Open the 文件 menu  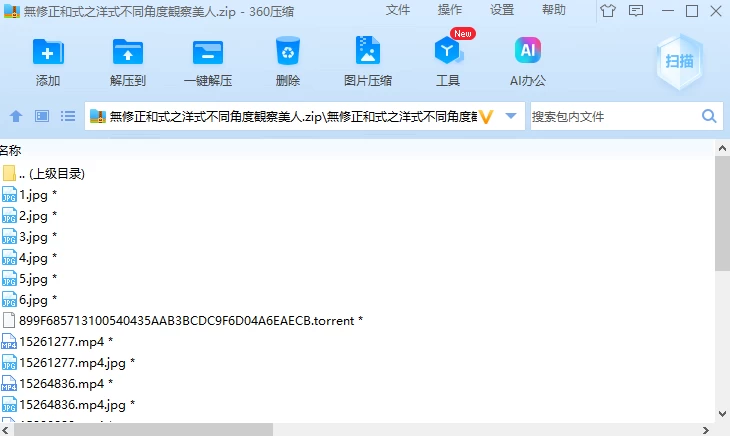tap(398, 10)
